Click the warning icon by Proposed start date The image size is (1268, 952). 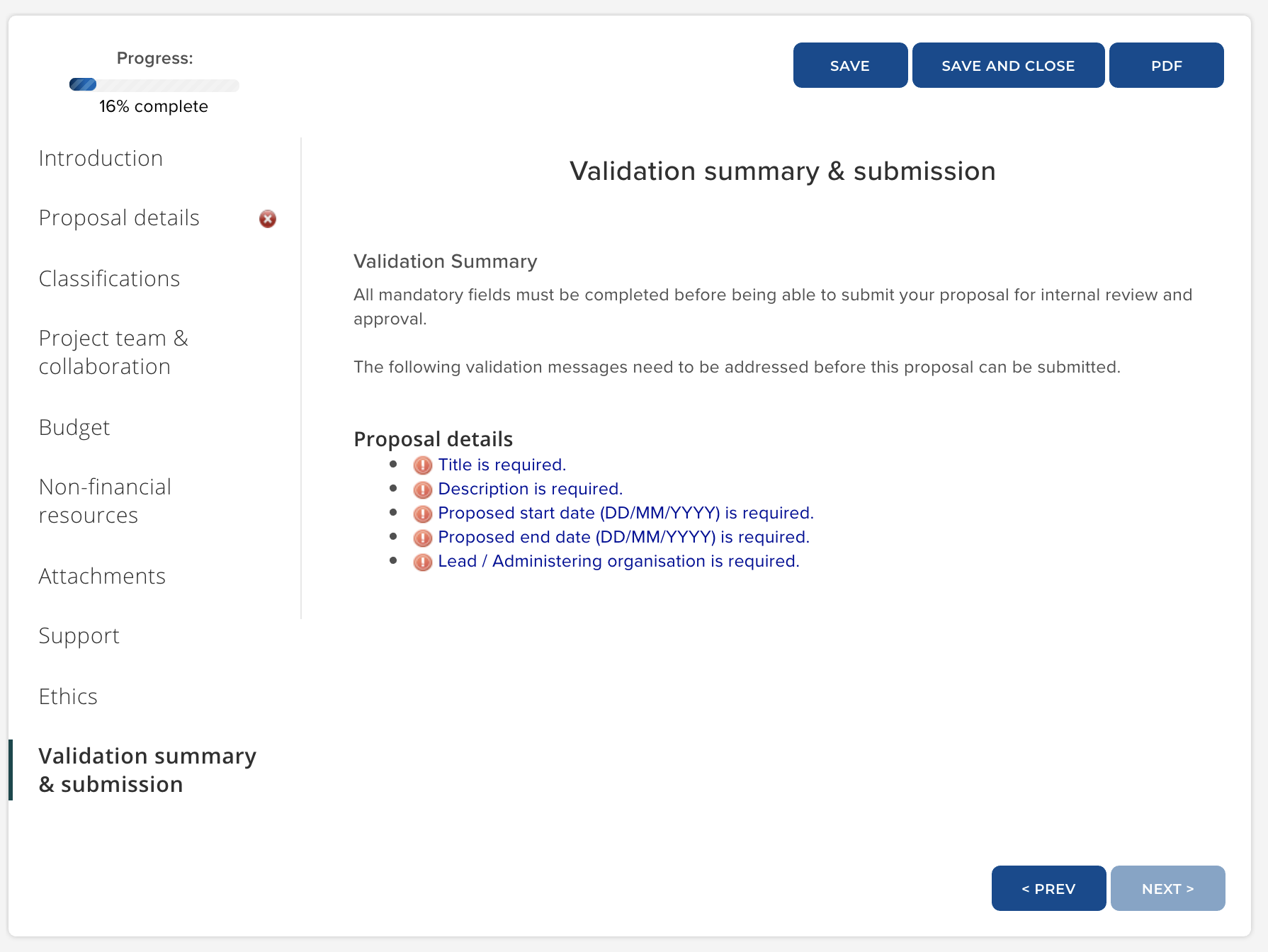[423, 514]
